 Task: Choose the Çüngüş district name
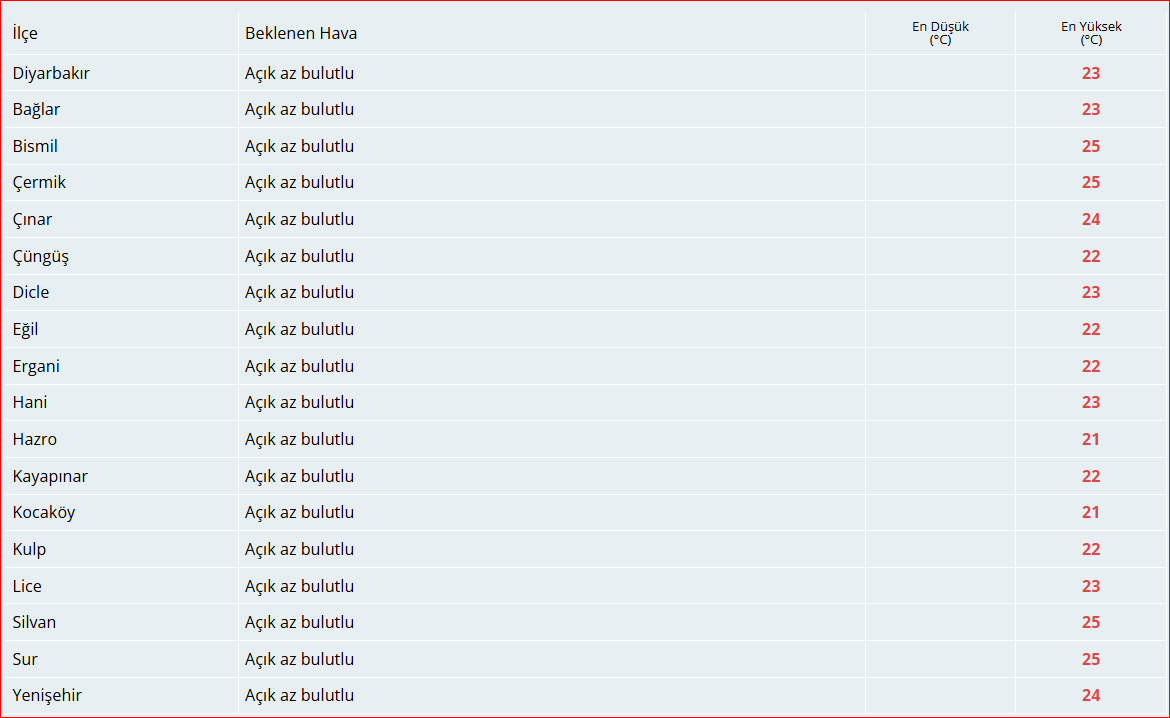pyautogui.click(x=41, y=256)
